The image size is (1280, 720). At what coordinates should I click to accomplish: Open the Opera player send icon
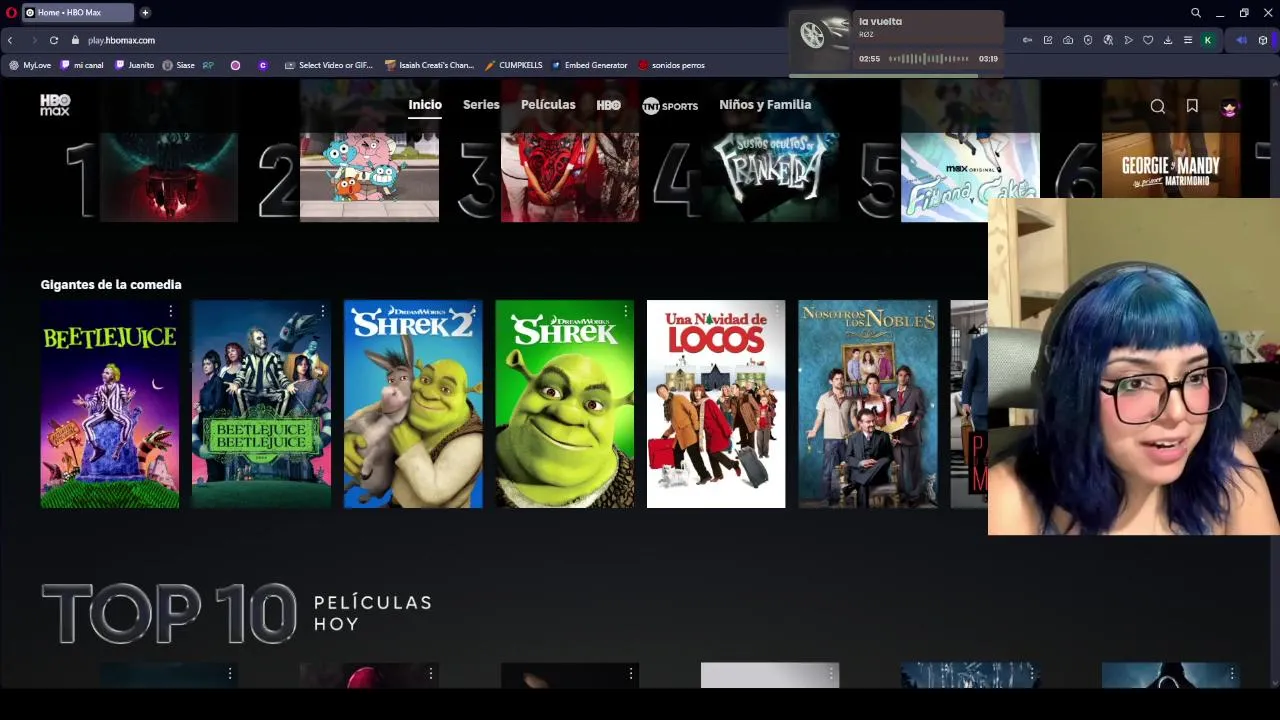[1128, 40]
